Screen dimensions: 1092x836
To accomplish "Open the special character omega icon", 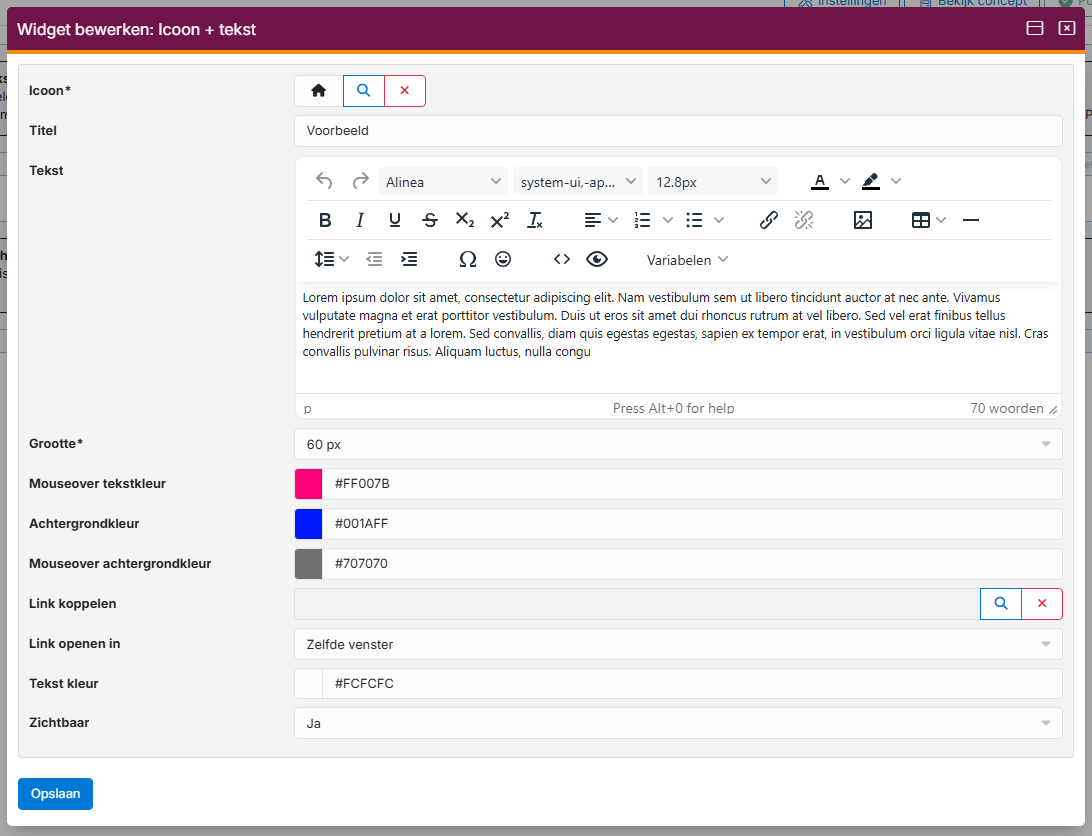I will (x=467, y=260).
